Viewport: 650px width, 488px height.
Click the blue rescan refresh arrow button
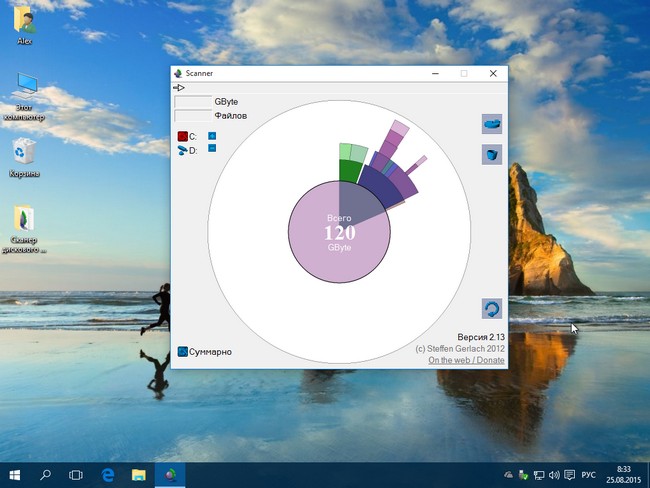[x=491, y=308]
